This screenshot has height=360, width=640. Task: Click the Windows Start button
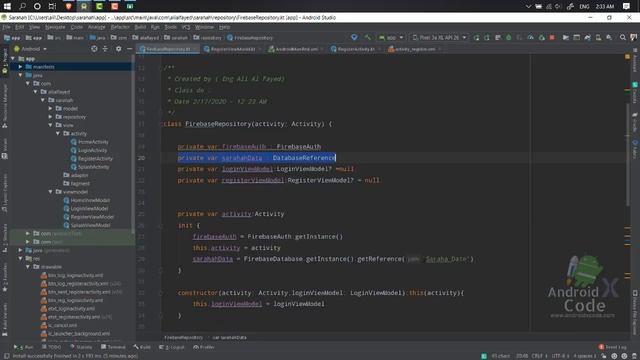pyautogui.click(x=7, y=6)
